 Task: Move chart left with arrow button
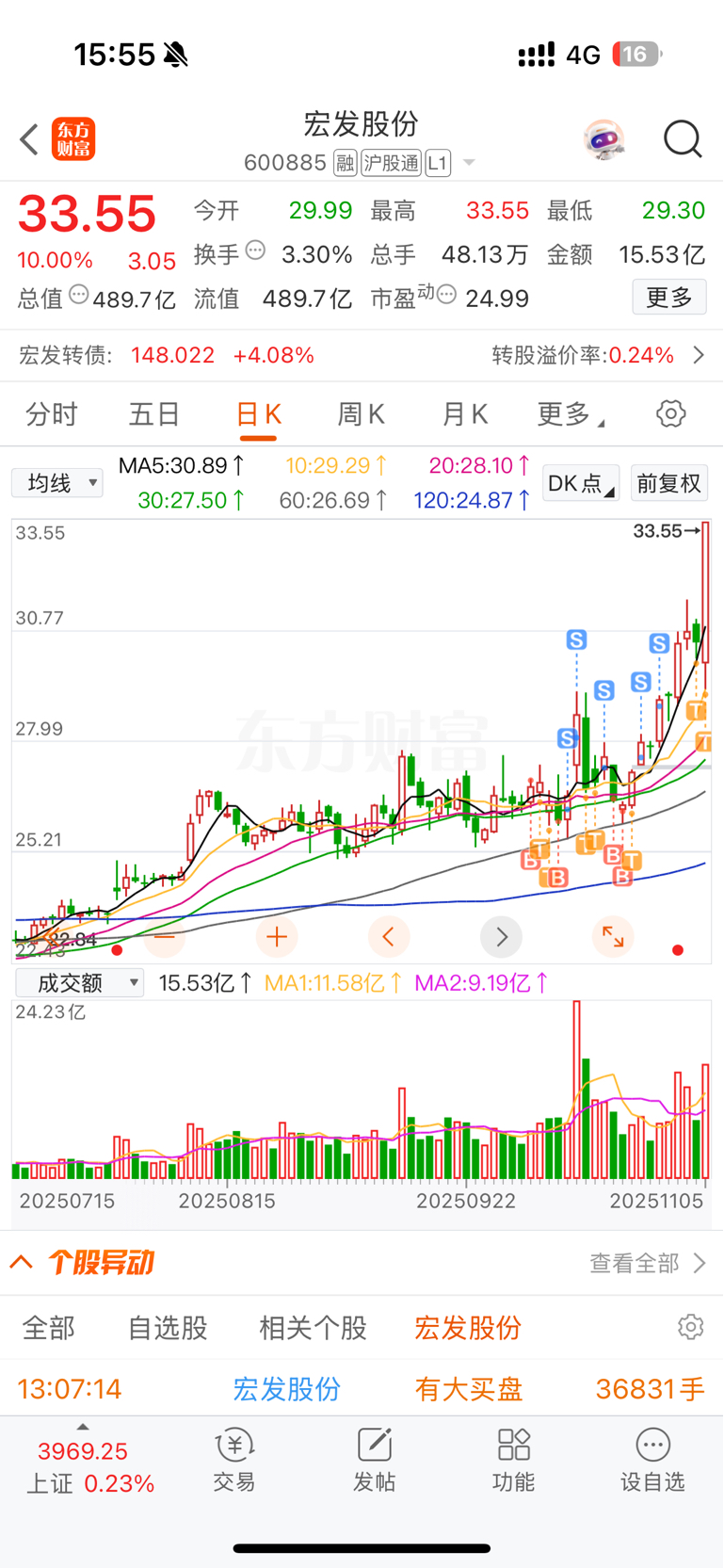[389, 937]
